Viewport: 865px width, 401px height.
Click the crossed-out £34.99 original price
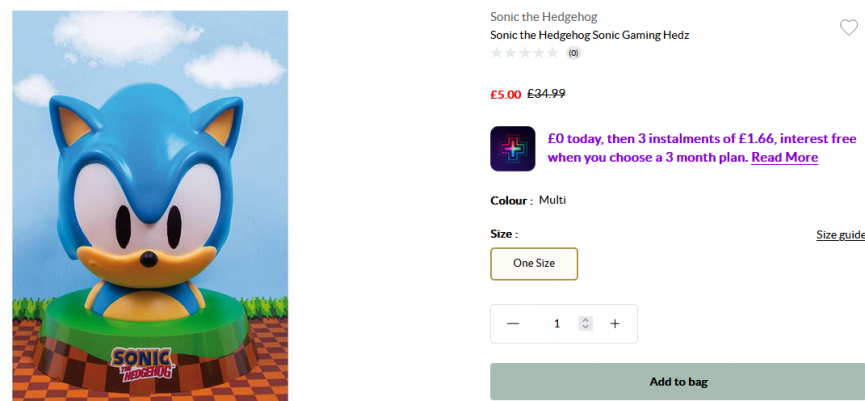(x=546, y=94)
